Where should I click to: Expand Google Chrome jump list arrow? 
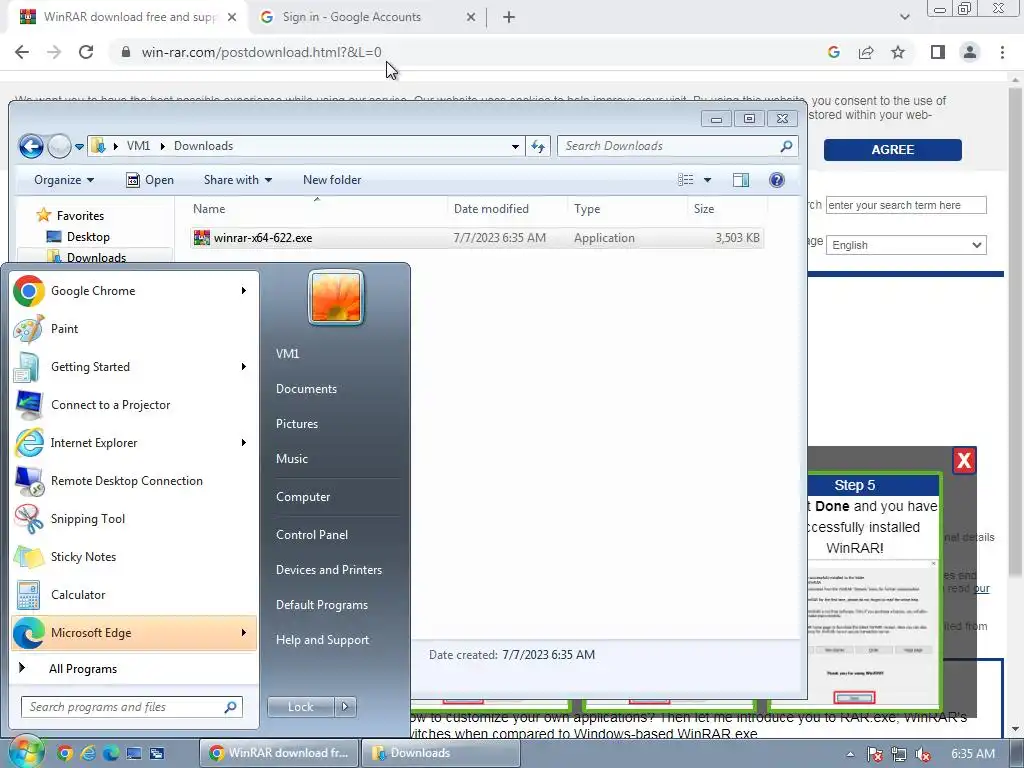pyautogui.click(x=244, y=291)
